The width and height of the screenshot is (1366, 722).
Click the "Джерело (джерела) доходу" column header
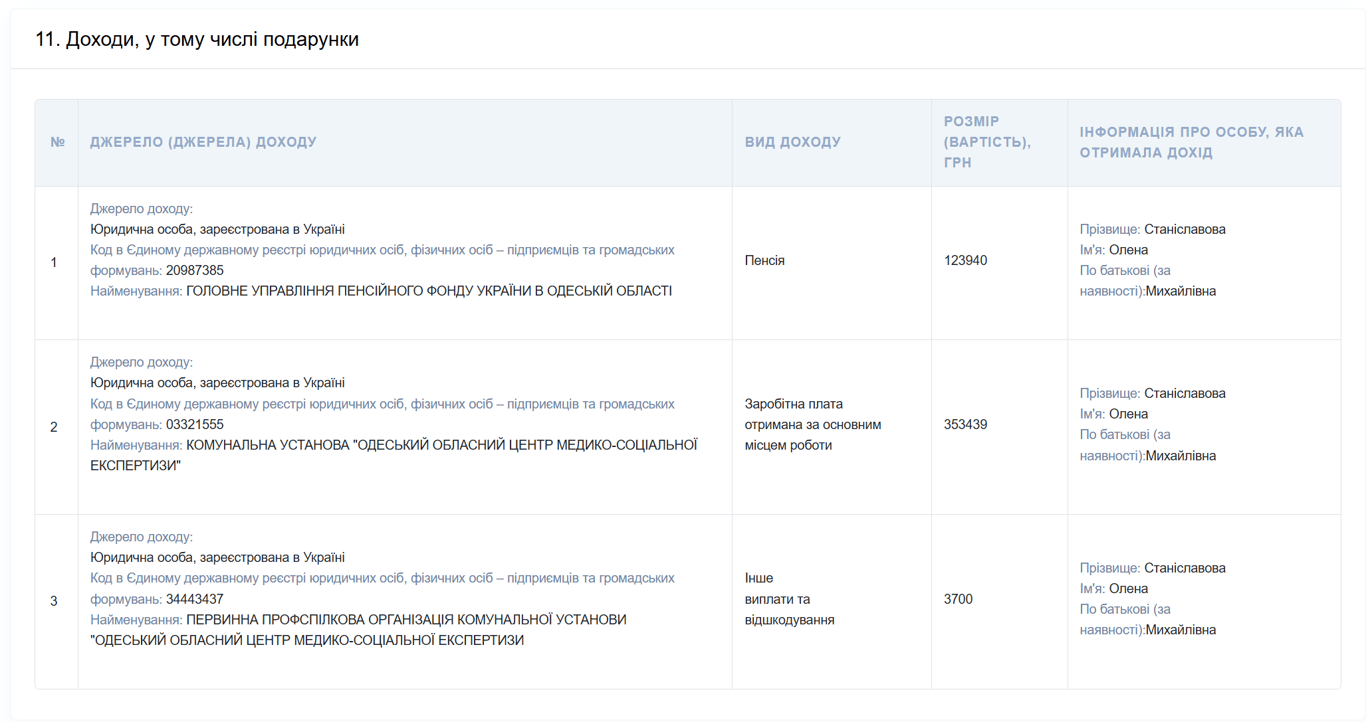coord(203,142)
